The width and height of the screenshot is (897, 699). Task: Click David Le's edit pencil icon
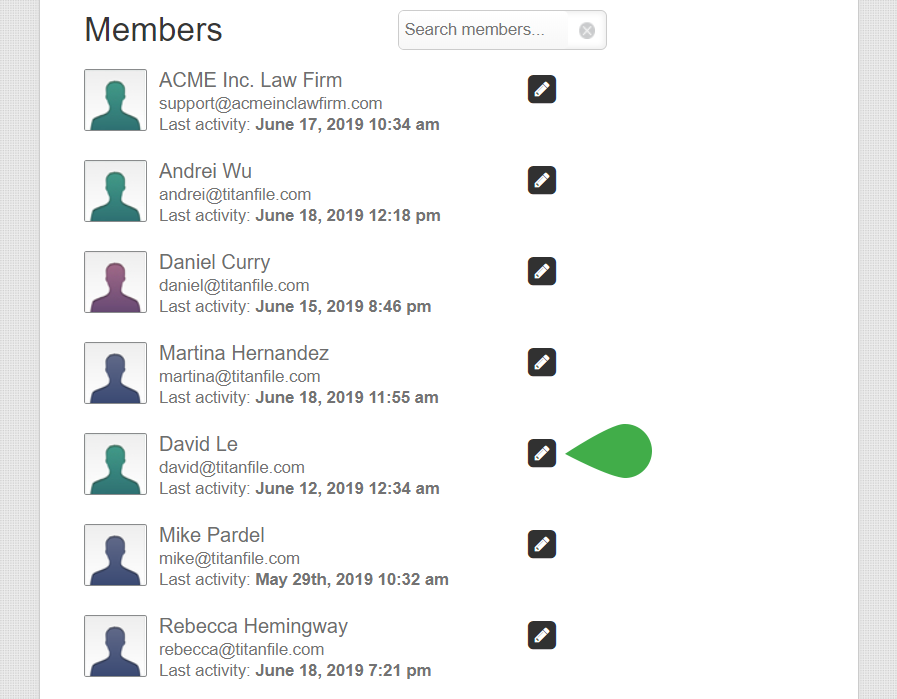tap(542, 453)
